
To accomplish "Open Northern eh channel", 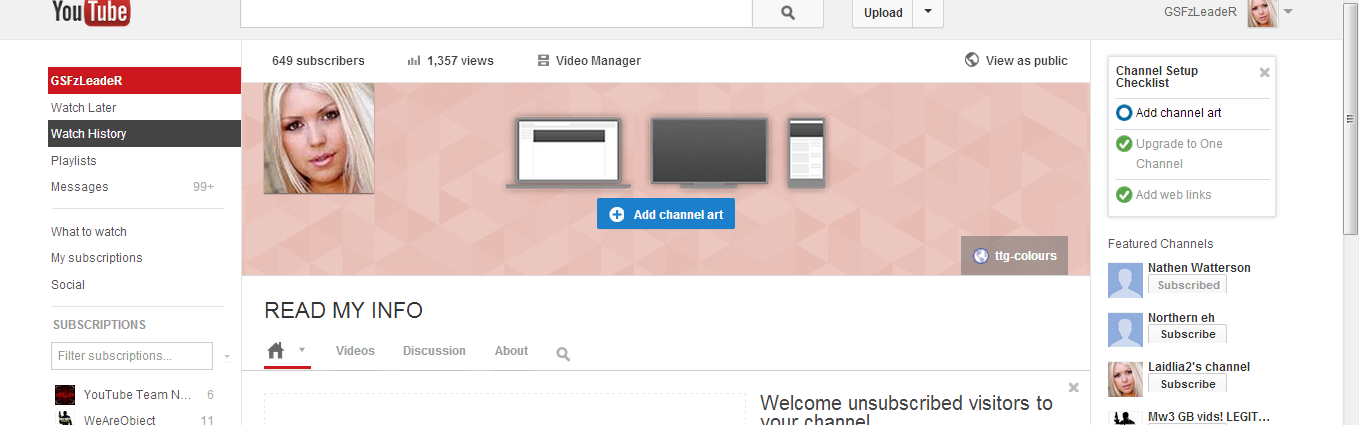I will 1181,318.
